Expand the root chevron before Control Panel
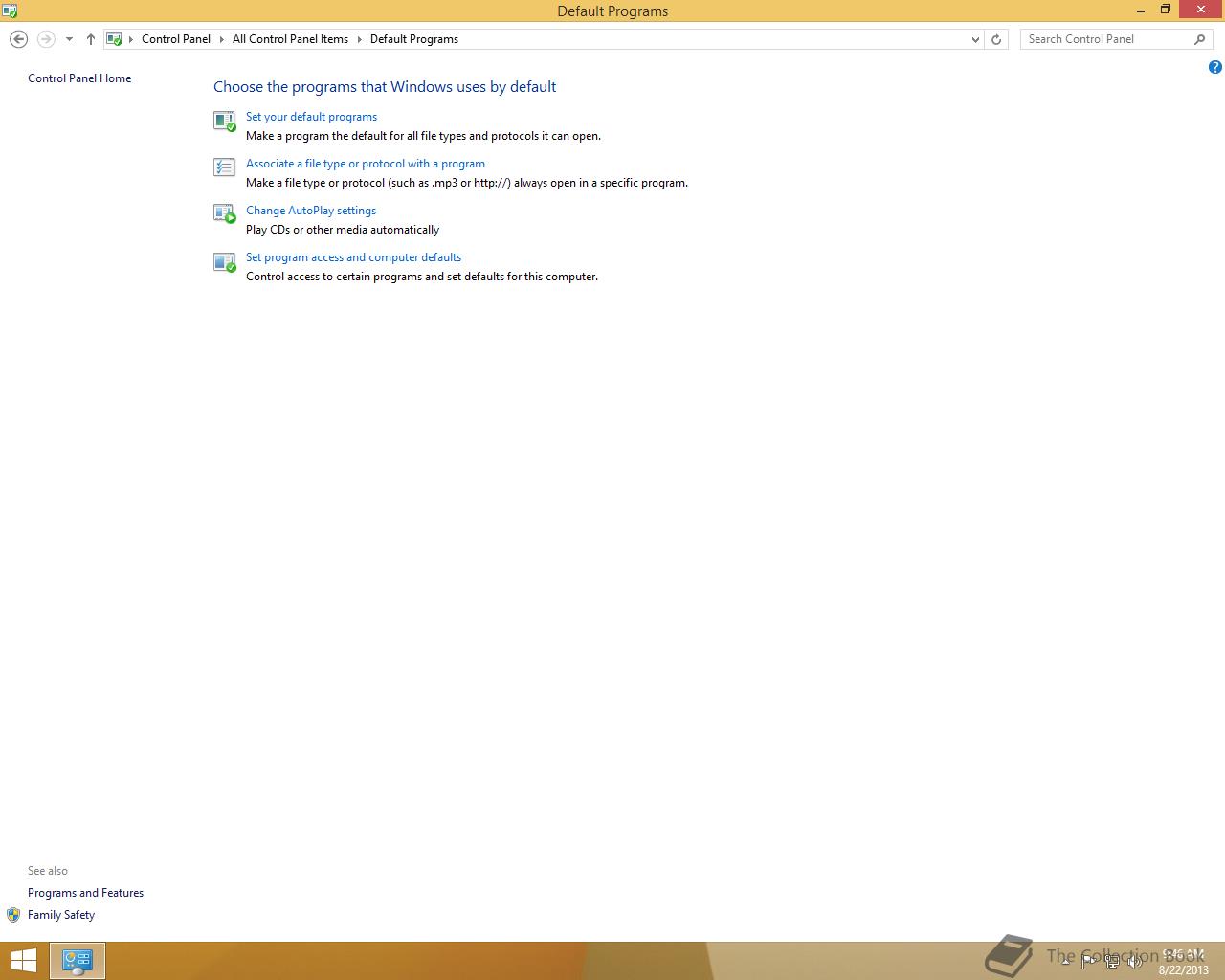Viewport: 1225px width, 980px height. click(x=131, y=39)
